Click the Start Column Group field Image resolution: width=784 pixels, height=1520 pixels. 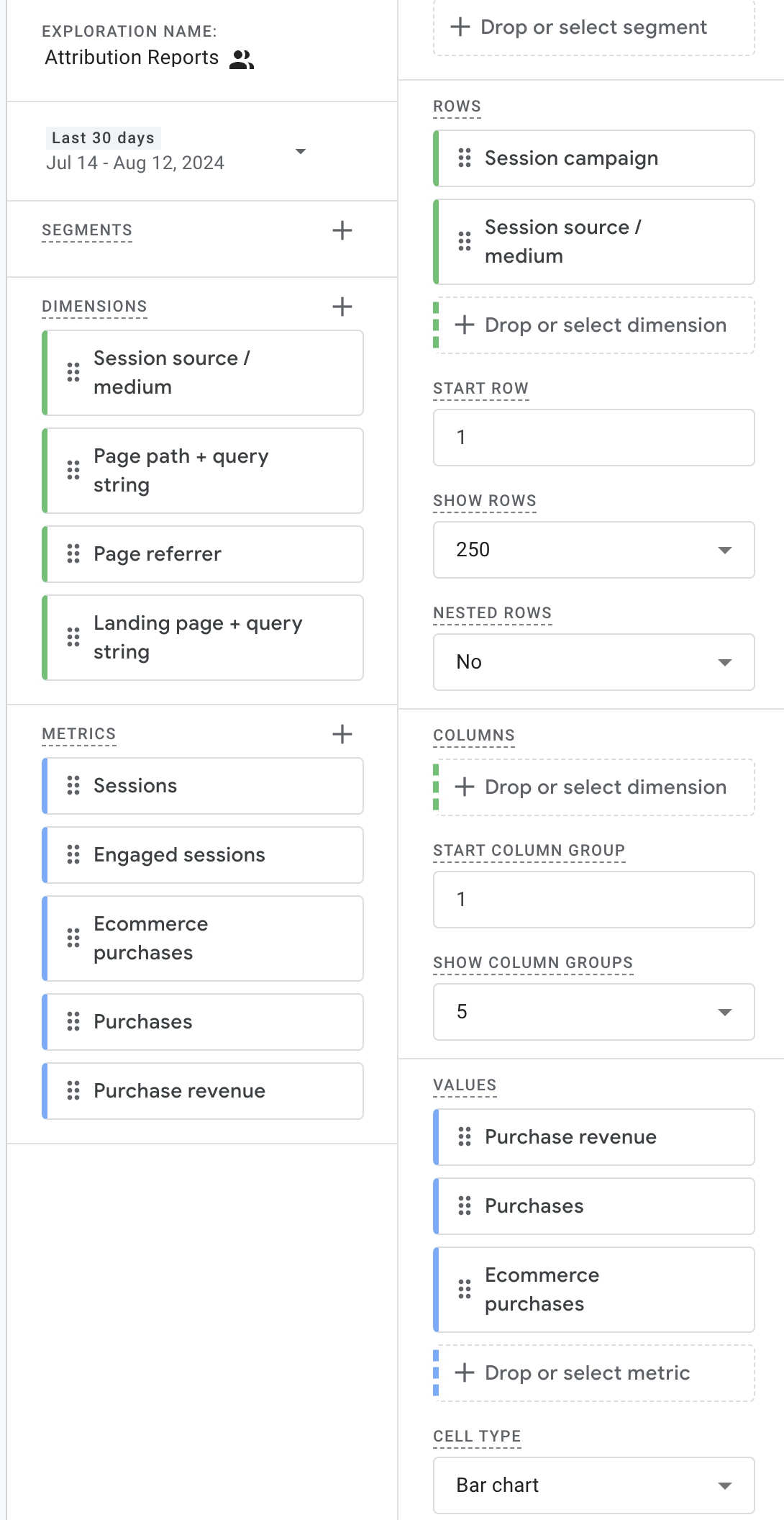coord(593,900)
